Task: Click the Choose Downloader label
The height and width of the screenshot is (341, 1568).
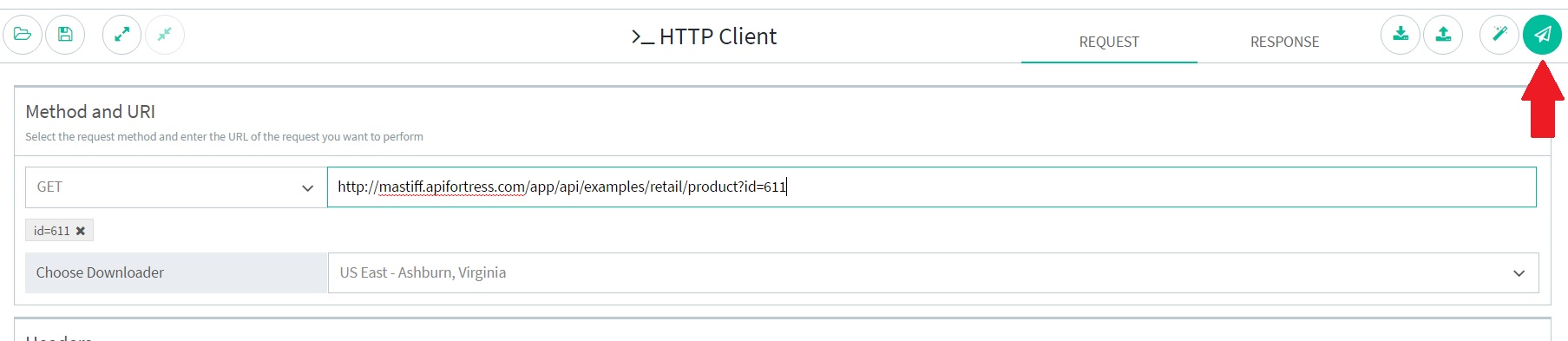Action: [100, 272]
